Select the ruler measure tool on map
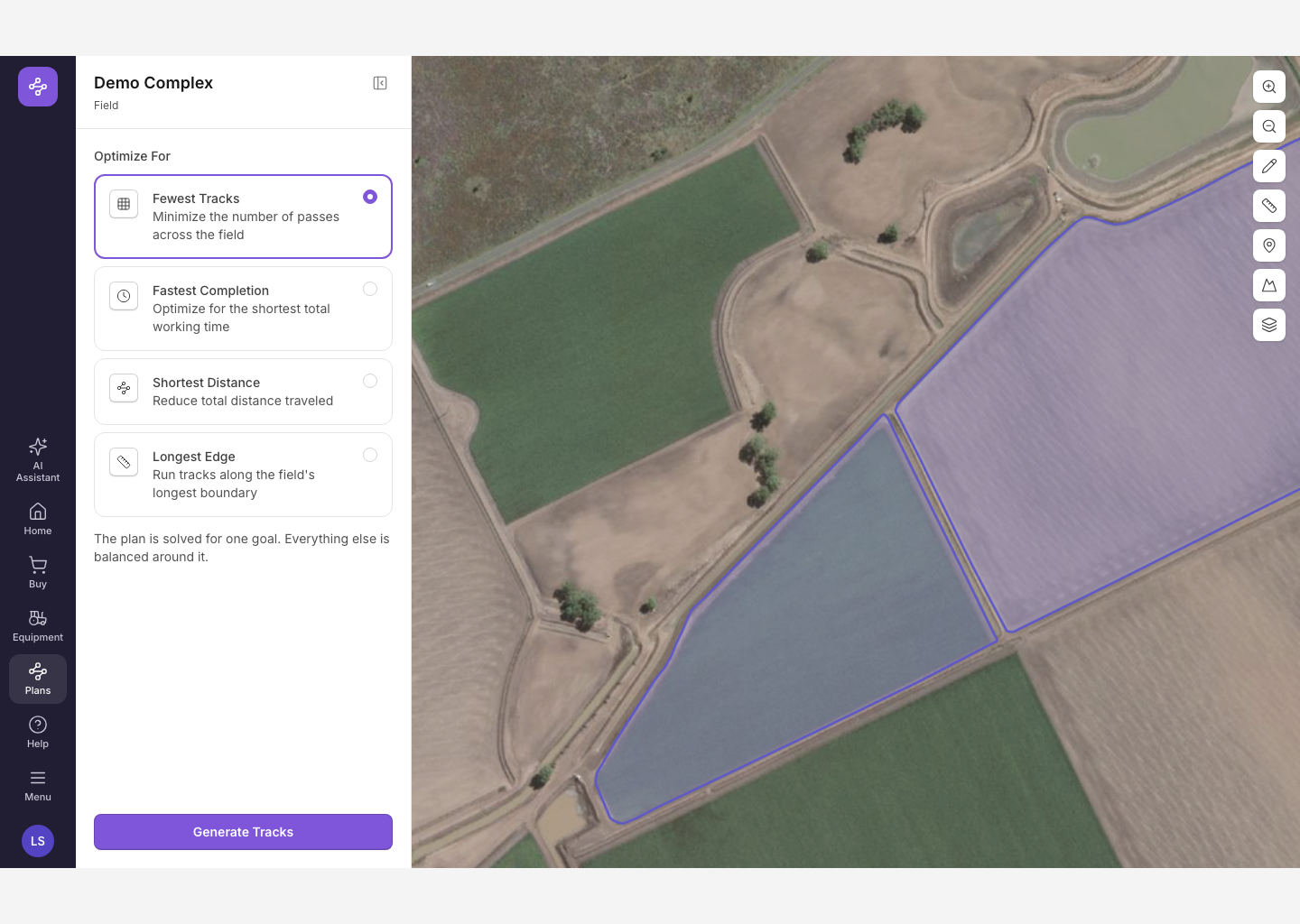The height and width of the screenshot is (924, 1300). pos(1269,206)
